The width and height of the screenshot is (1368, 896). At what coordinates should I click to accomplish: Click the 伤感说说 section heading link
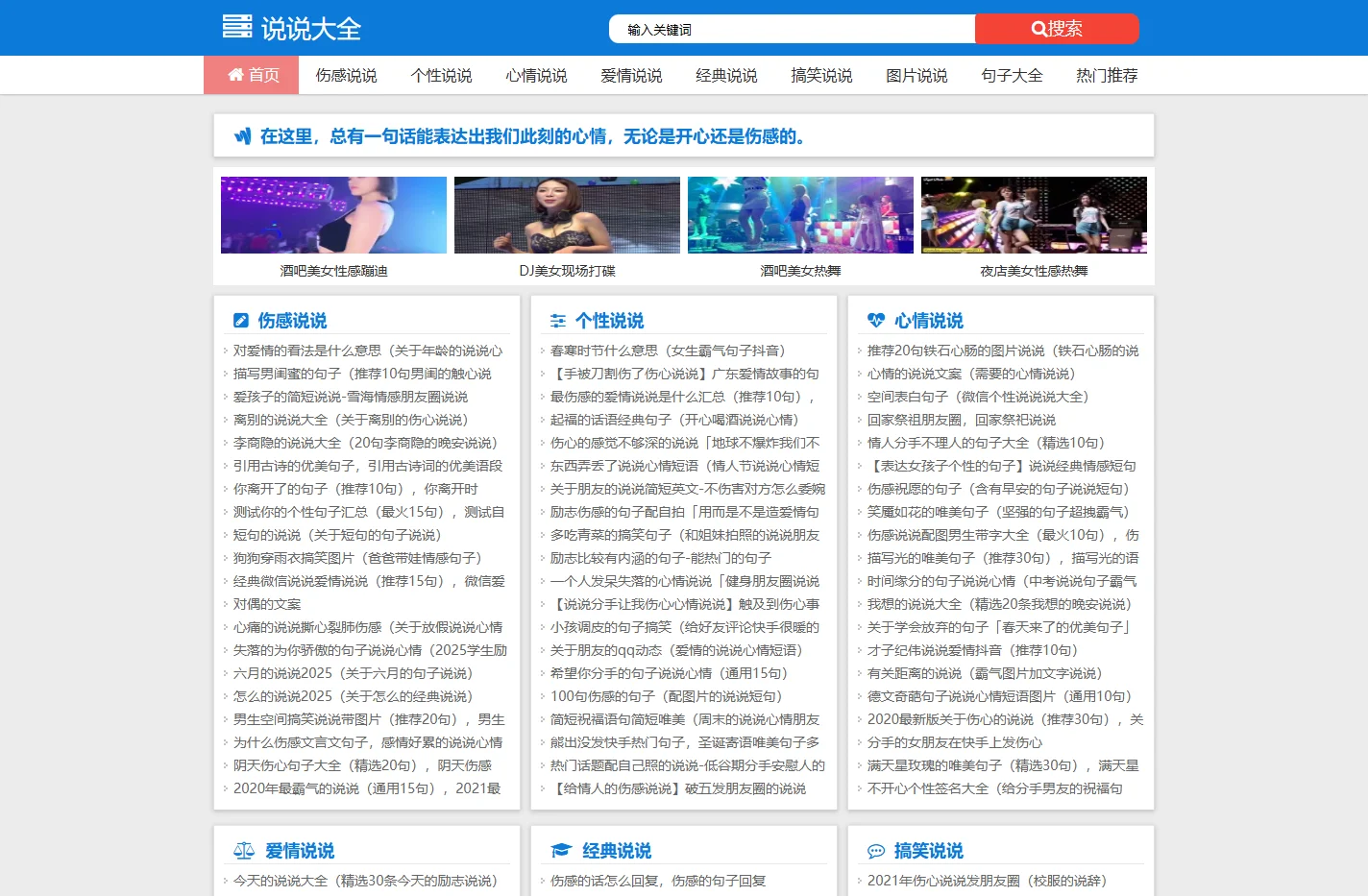(x=293, y=321)
